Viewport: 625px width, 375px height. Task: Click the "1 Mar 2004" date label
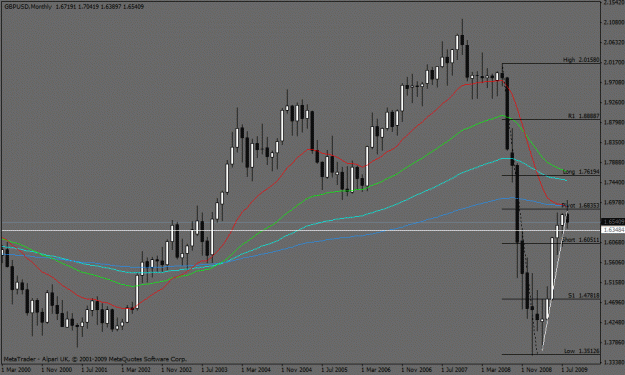pyautogui.click(x=256, y=370)
